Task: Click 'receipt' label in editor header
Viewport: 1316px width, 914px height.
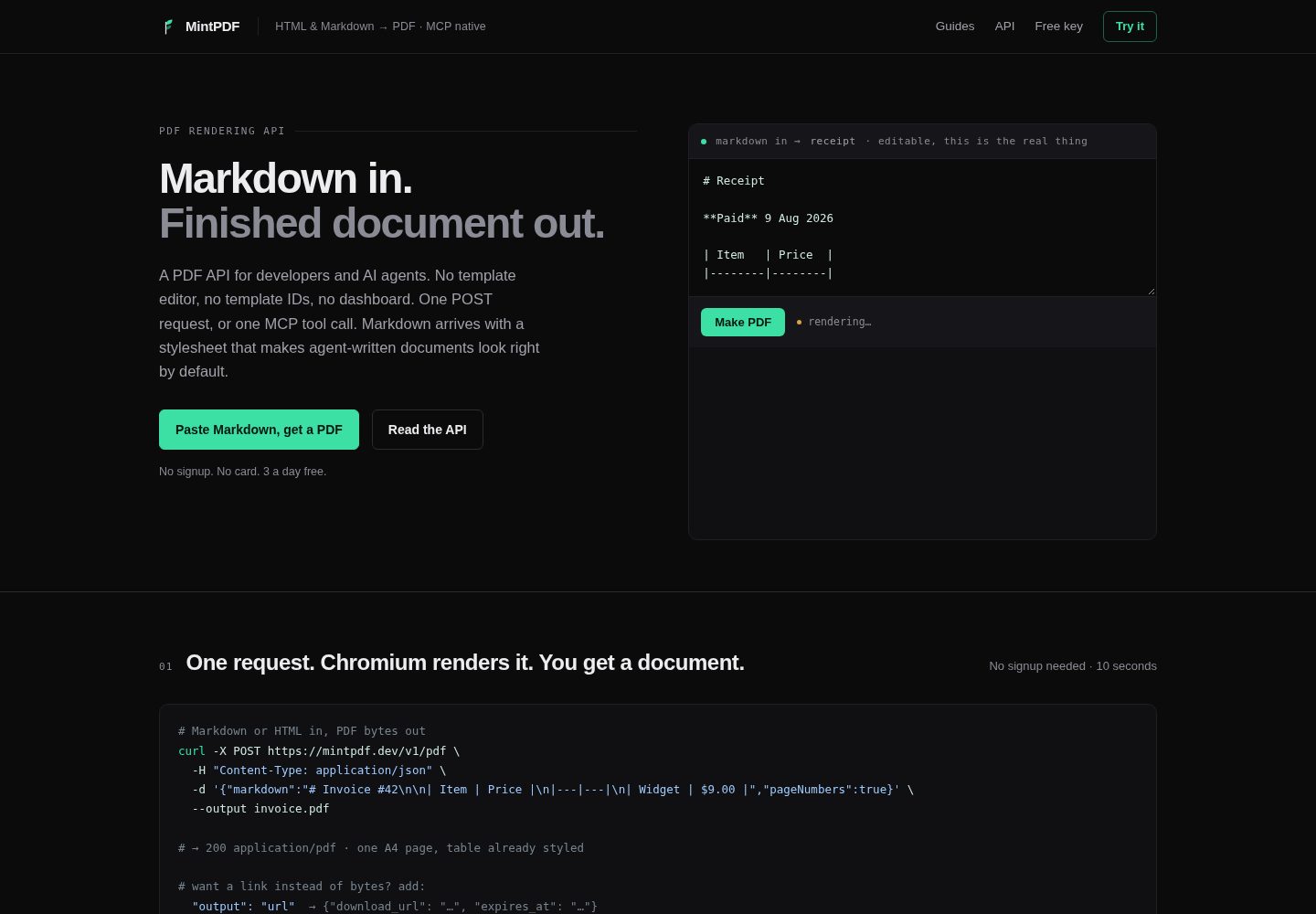Action: point(833,142)
